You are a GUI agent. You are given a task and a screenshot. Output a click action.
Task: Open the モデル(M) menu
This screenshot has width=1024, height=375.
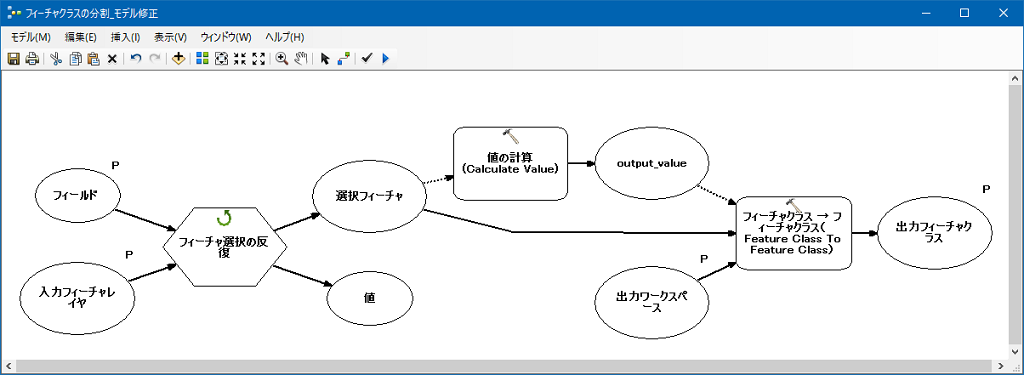point(31,37)
